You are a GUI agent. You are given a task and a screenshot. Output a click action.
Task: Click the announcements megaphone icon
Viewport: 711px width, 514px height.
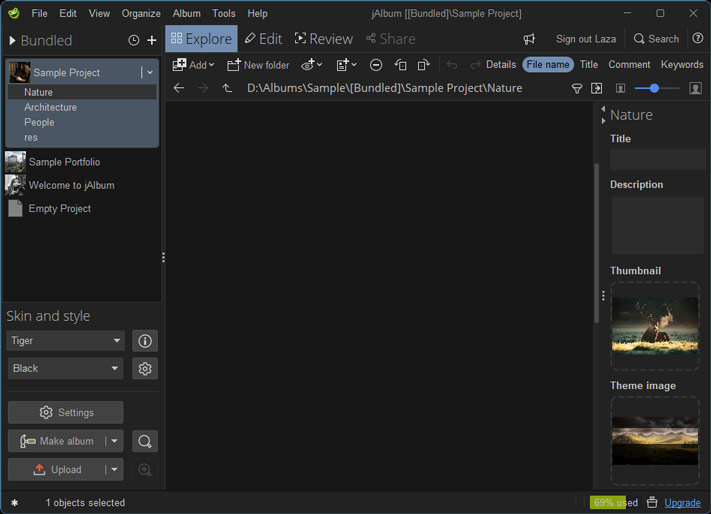tap(529, 39)
